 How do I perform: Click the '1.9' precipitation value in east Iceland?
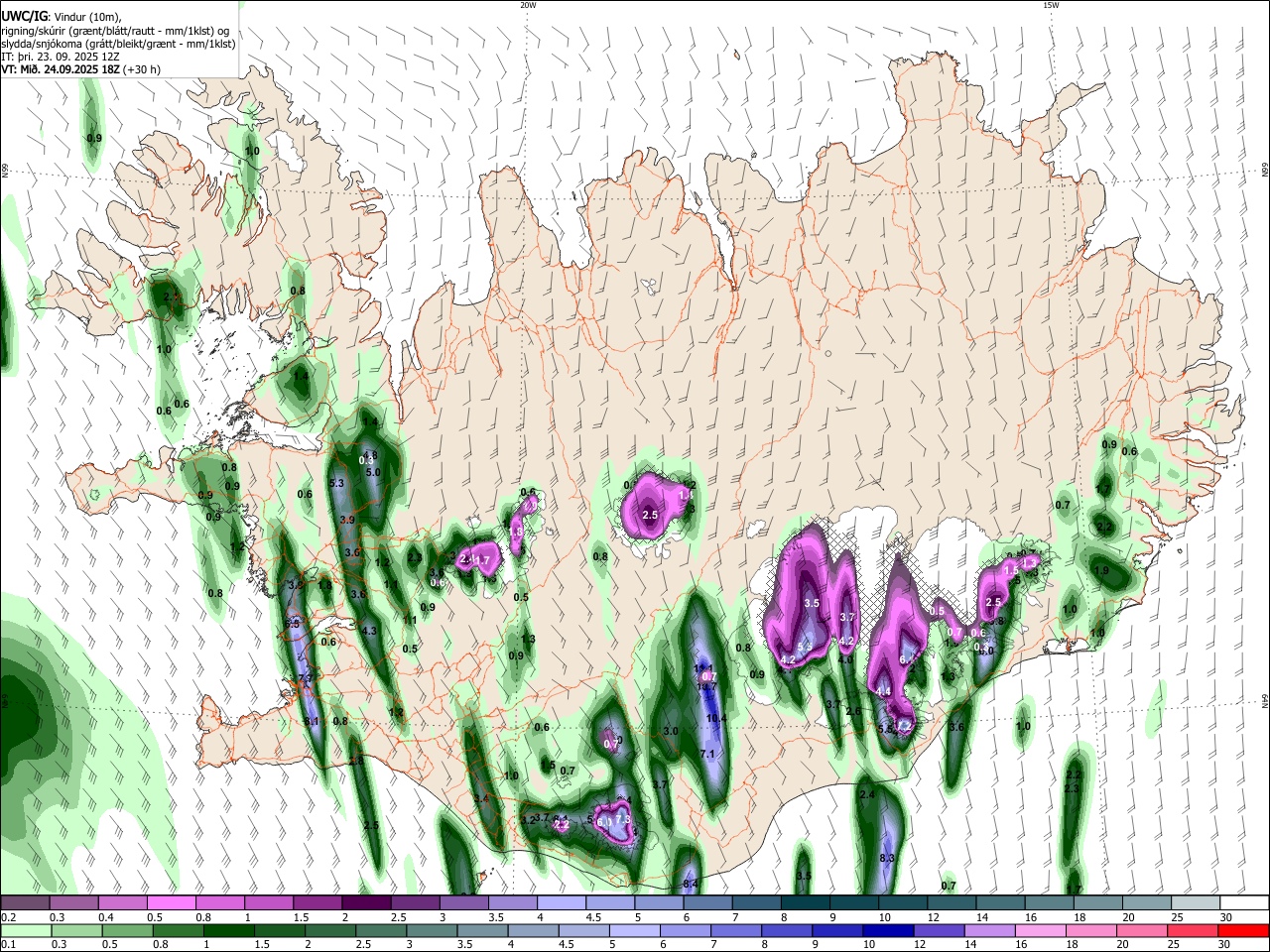click(1100, 571)
